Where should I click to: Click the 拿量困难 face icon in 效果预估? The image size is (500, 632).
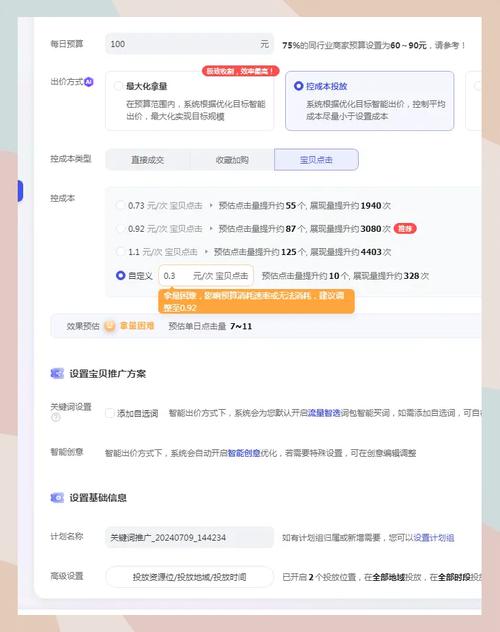click(109, 326)
